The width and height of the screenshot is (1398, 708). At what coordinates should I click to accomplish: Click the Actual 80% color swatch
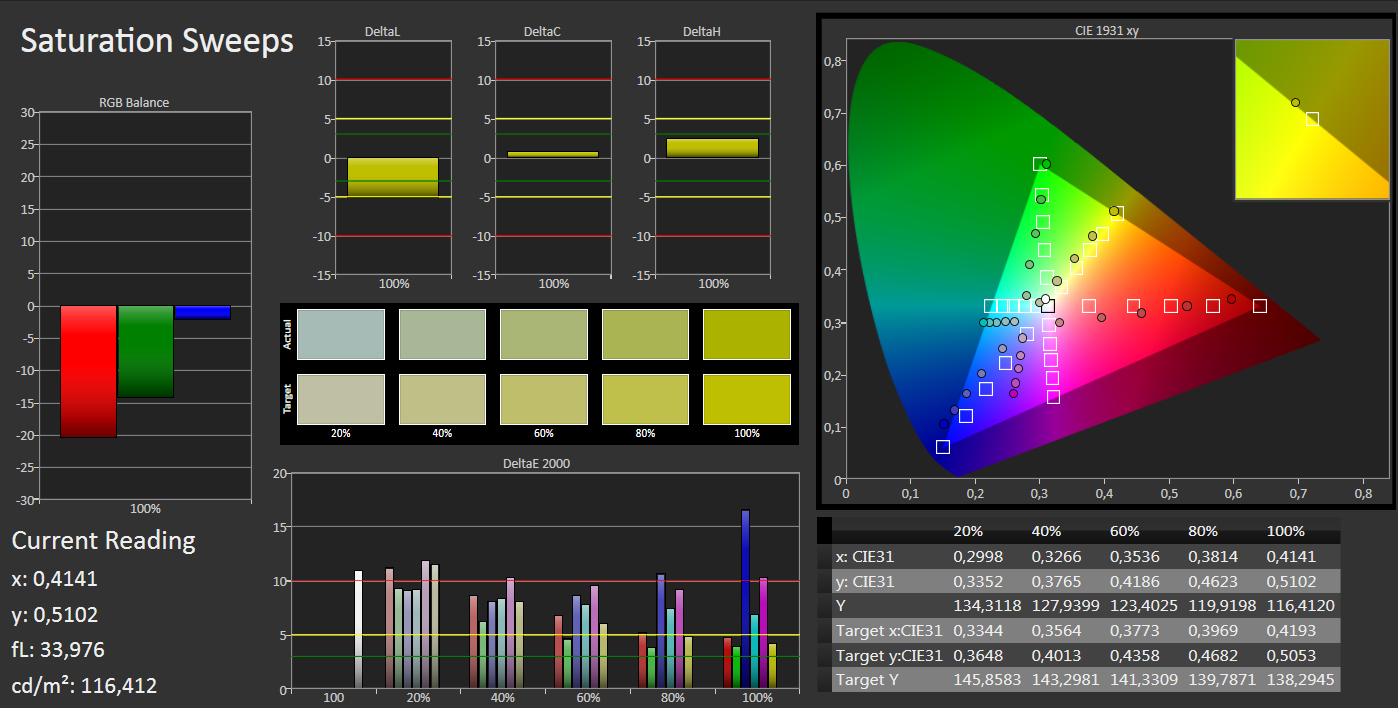click(645, 334)
